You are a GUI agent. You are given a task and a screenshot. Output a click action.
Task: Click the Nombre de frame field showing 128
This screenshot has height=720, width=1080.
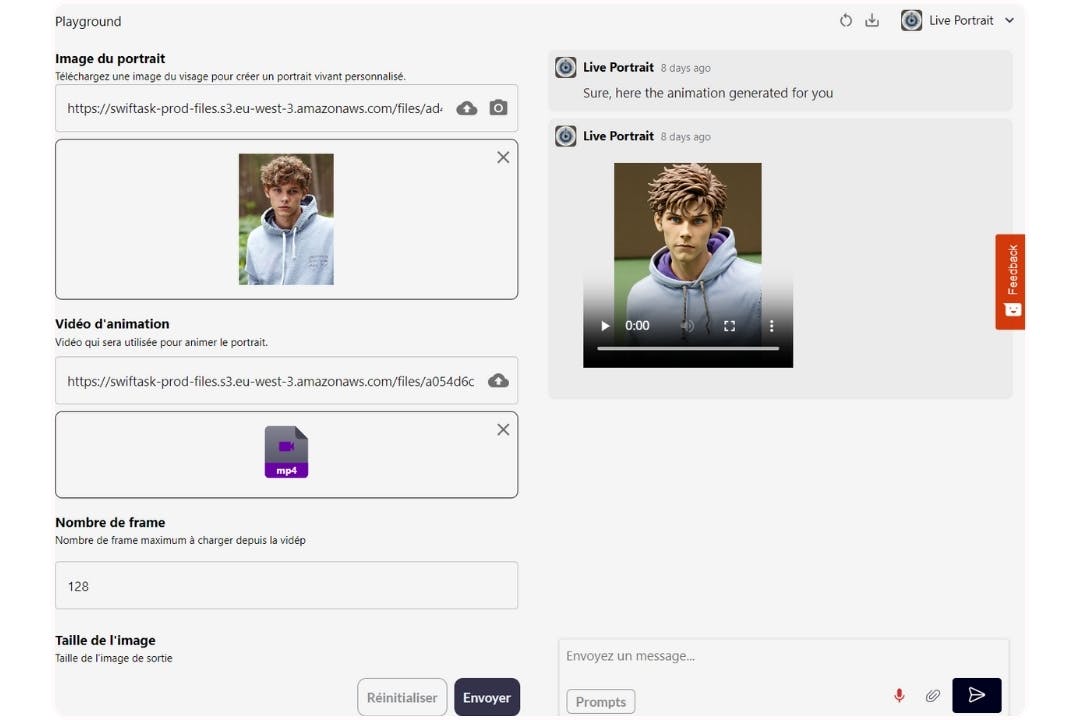click(x=287, y=586)
